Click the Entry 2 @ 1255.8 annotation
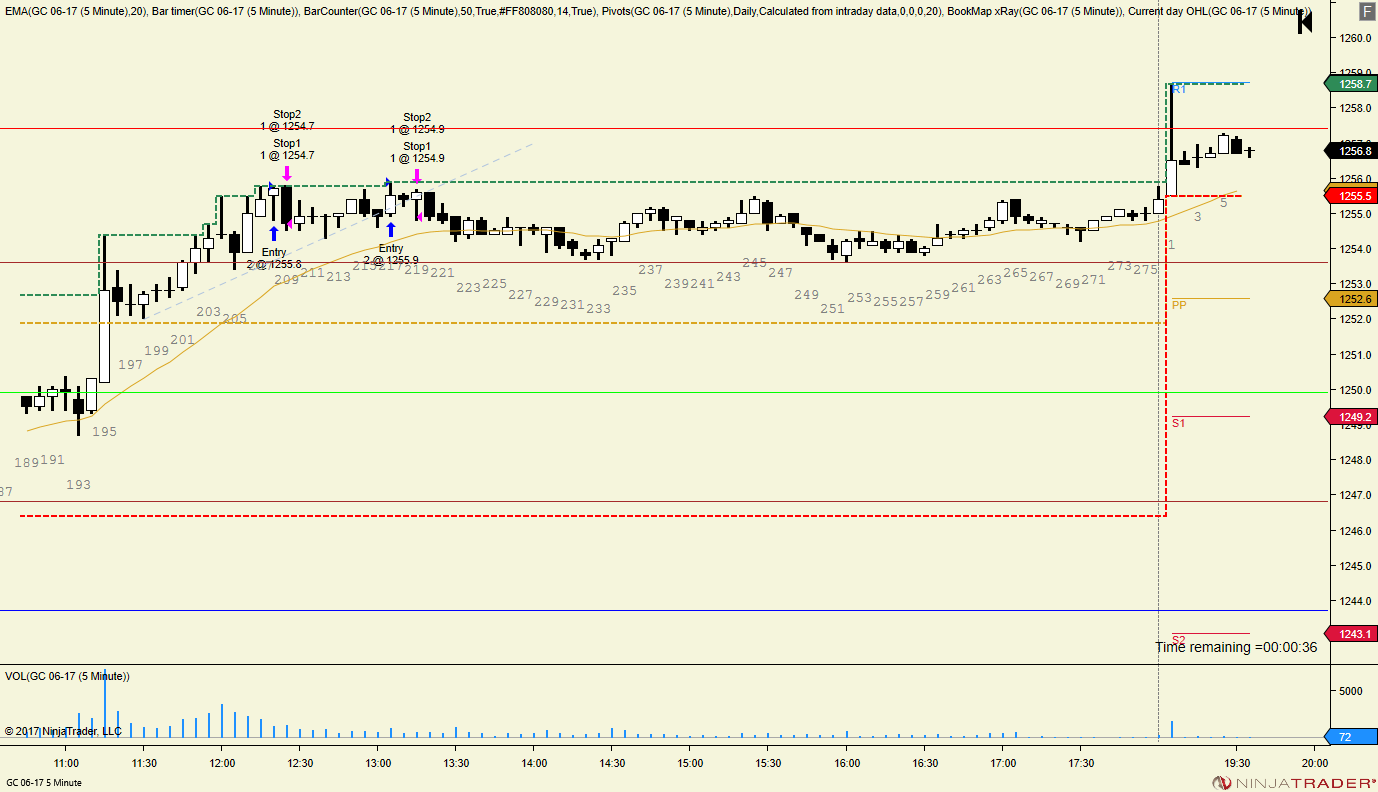This screenshot has width=1378, height=792. pos(274,258)
